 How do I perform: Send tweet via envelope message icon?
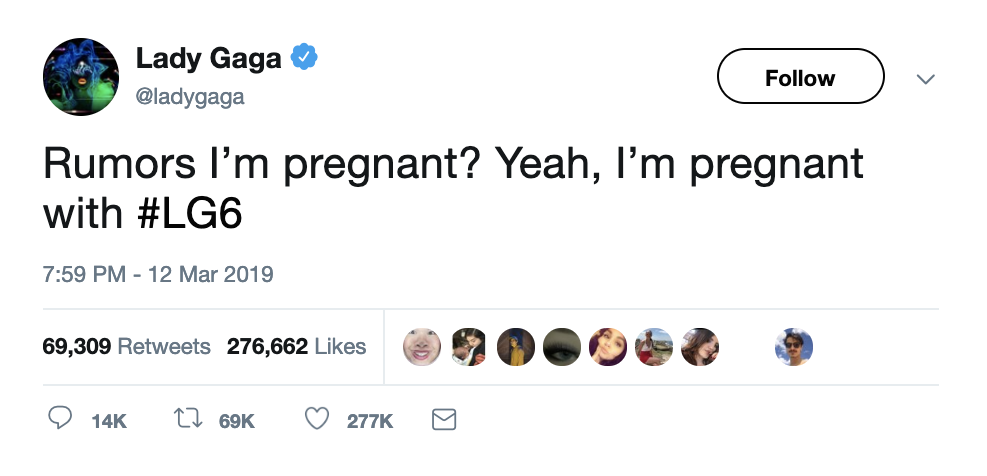443,421
